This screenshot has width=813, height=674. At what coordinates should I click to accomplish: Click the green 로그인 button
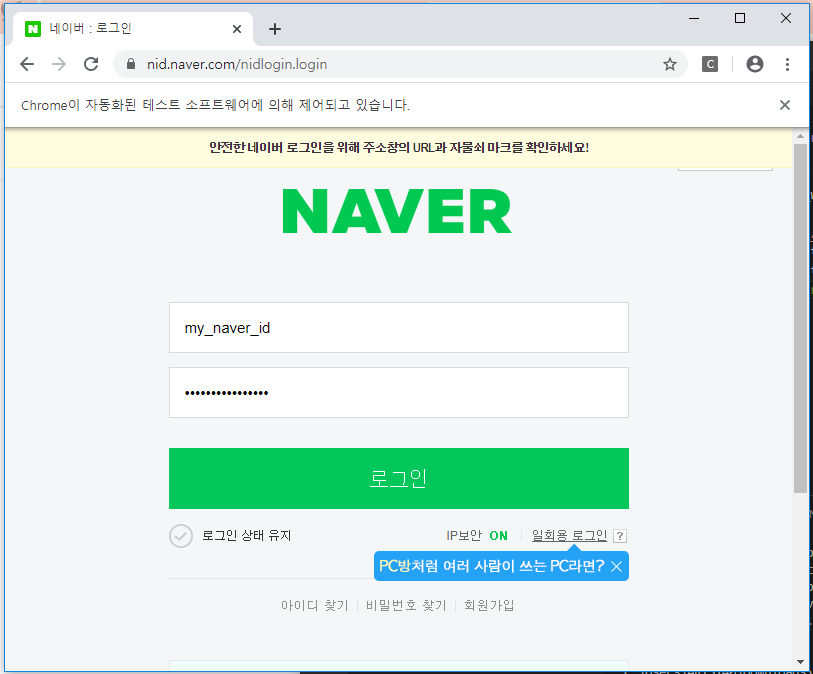pyautogui.click(x=399, y=479)
